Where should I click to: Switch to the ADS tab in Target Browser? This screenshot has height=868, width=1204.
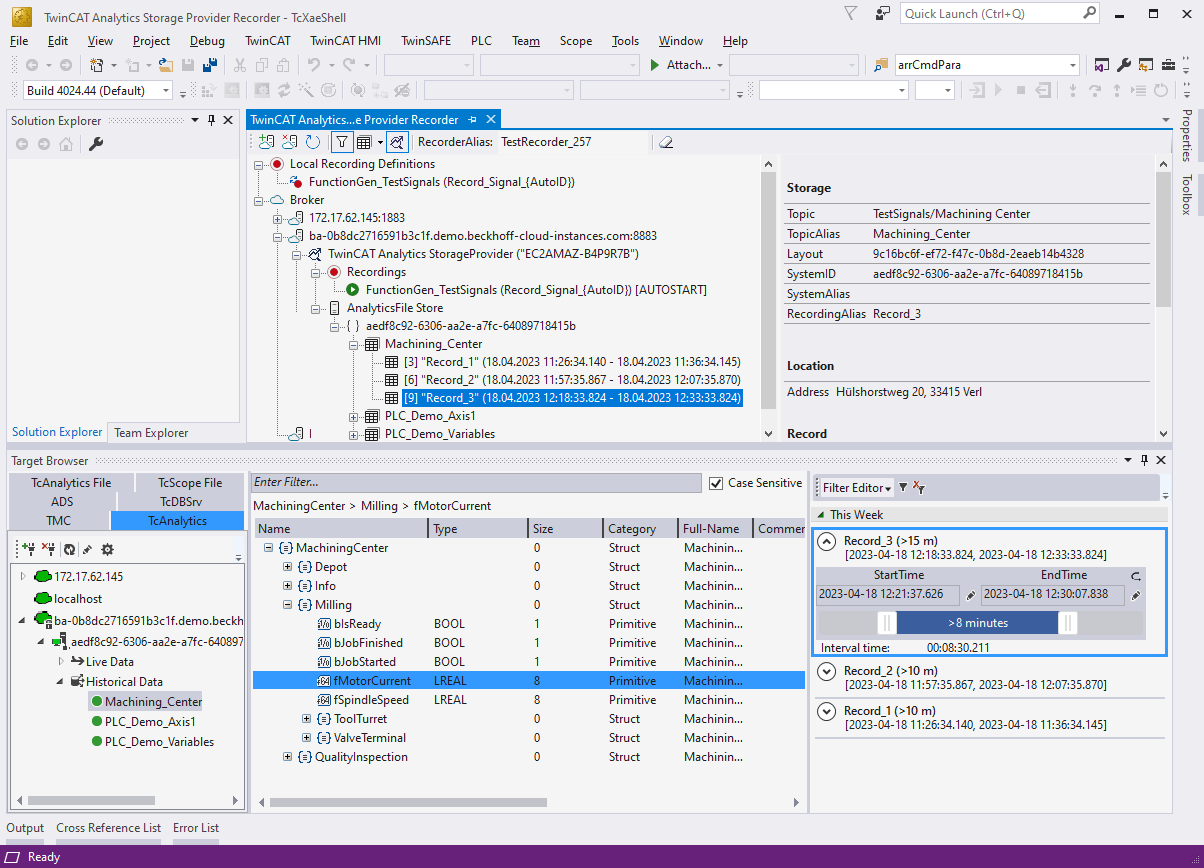tap(63, 501)
